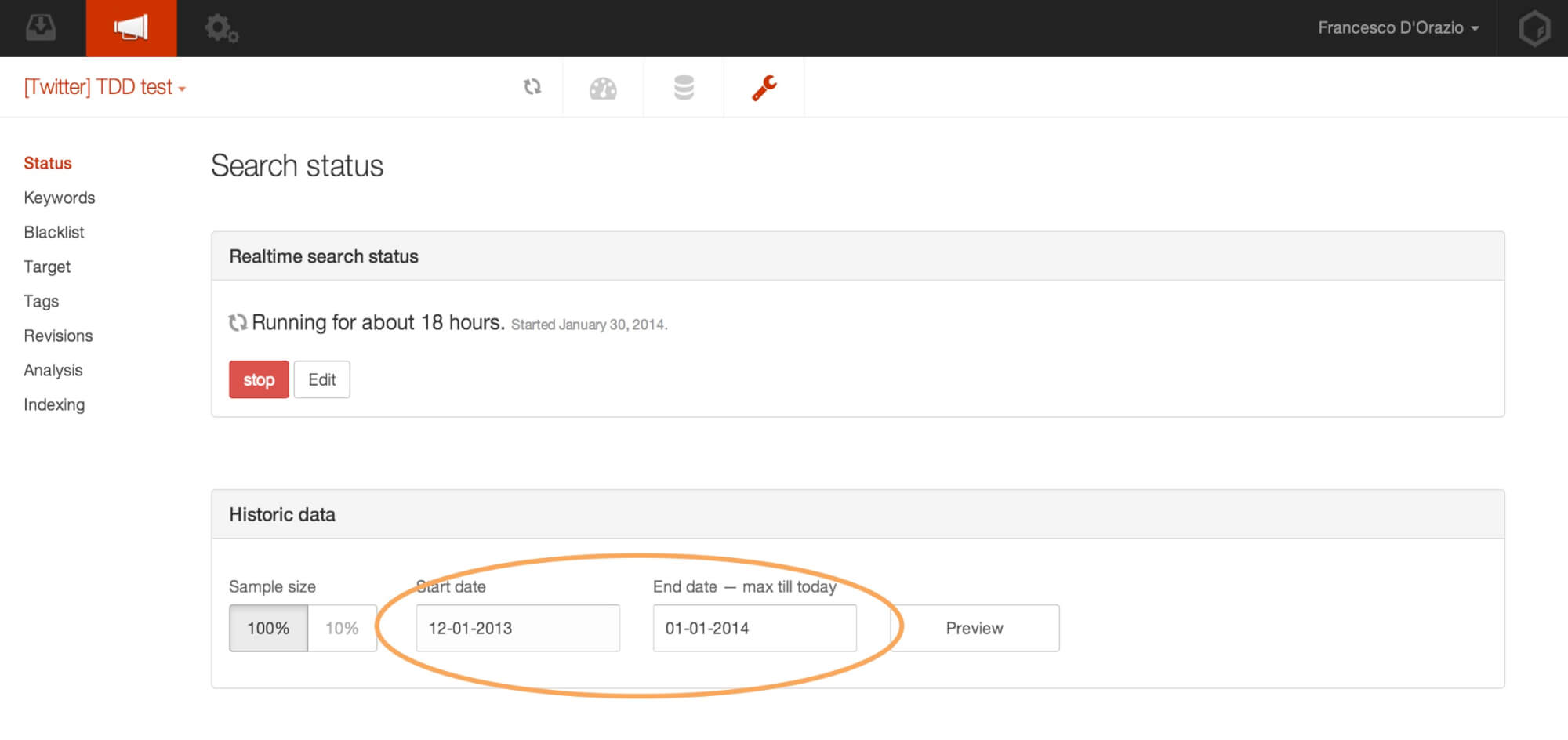Click the Edit button

point(321,379)
